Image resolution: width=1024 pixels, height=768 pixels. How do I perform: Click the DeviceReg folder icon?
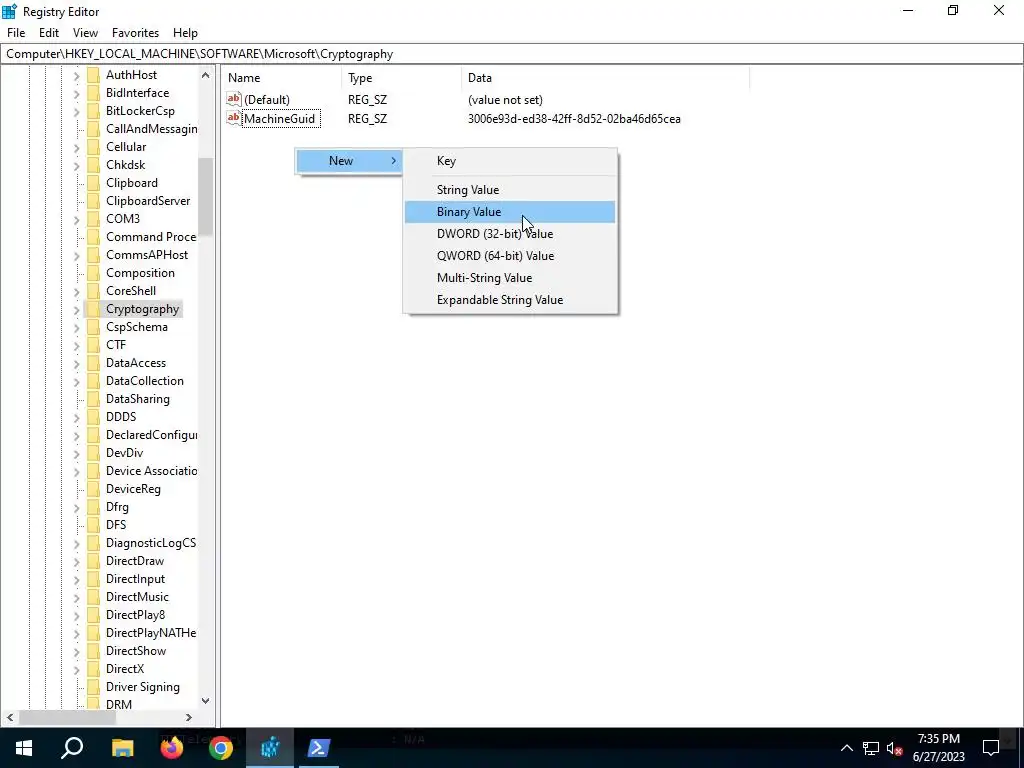click(x=93, y=488)
